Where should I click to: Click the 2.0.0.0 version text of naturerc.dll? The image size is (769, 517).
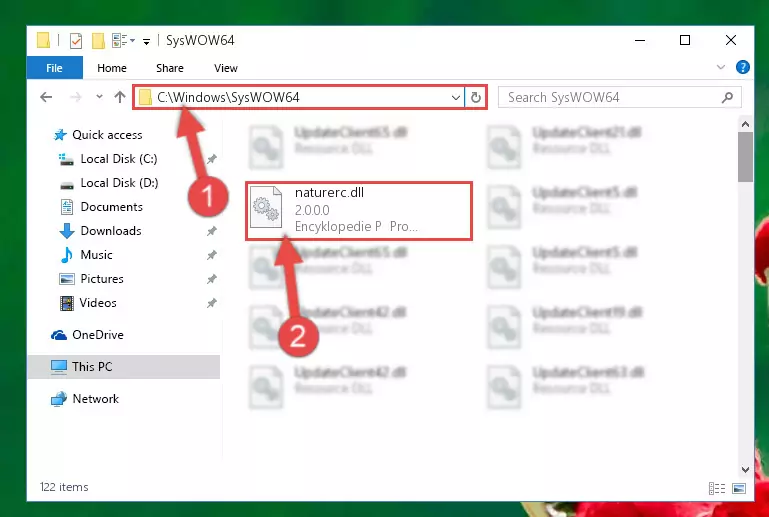click(x=312, y=210)
